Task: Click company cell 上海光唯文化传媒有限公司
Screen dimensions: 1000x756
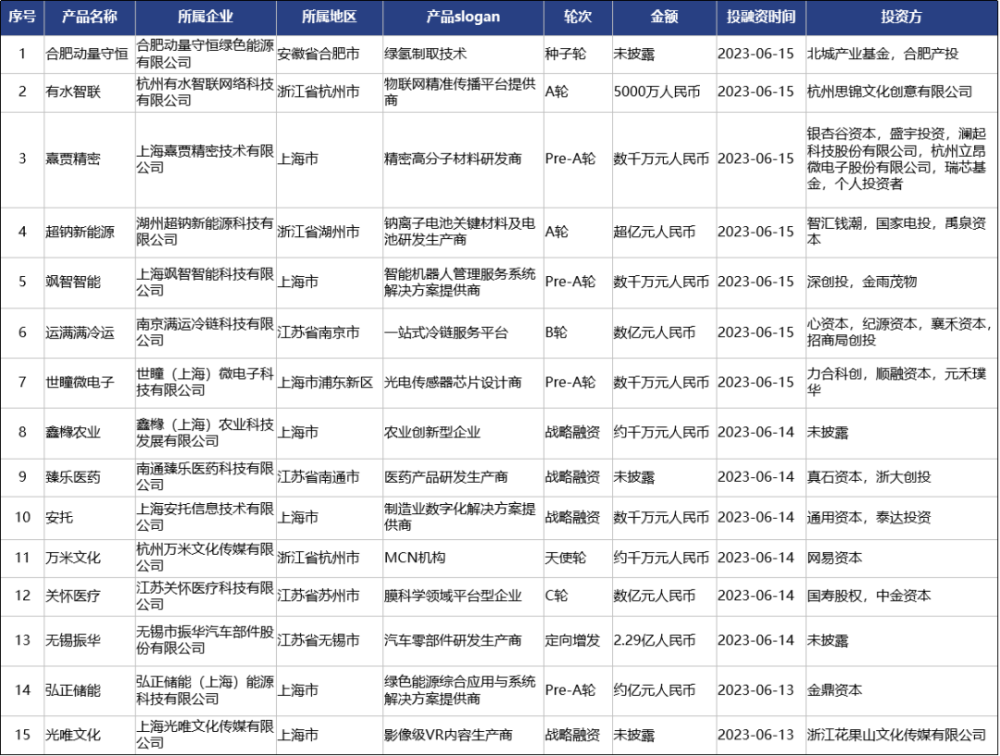Action: [205, 735]
